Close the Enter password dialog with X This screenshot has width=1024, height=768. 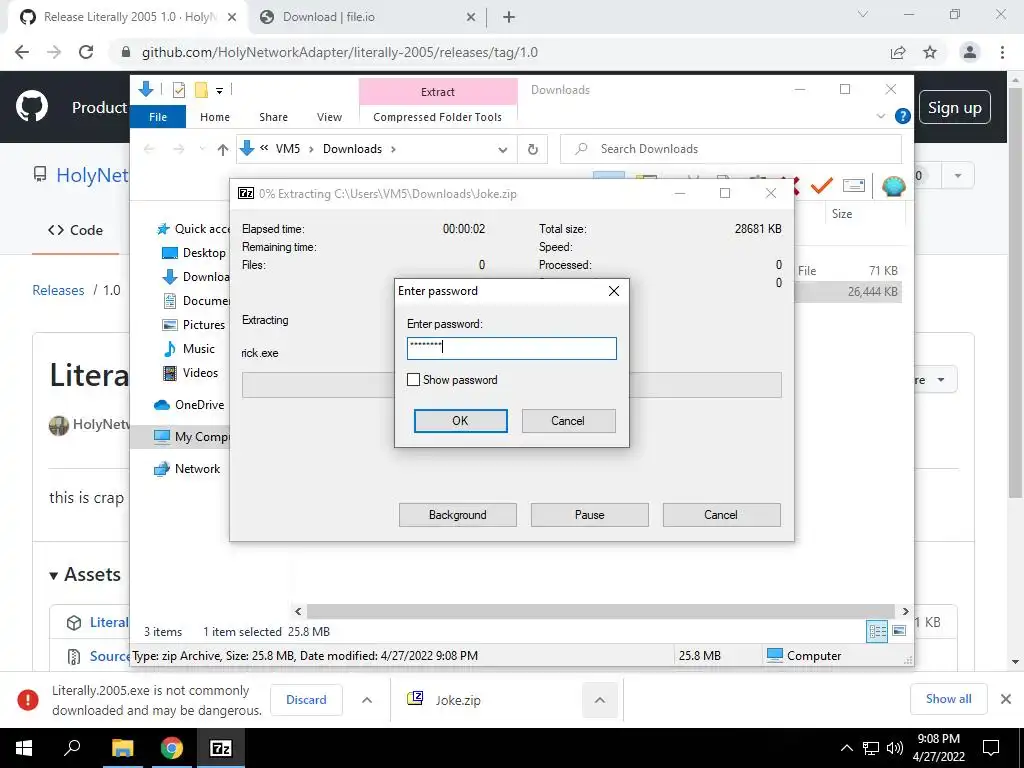[x=614, y=291]
